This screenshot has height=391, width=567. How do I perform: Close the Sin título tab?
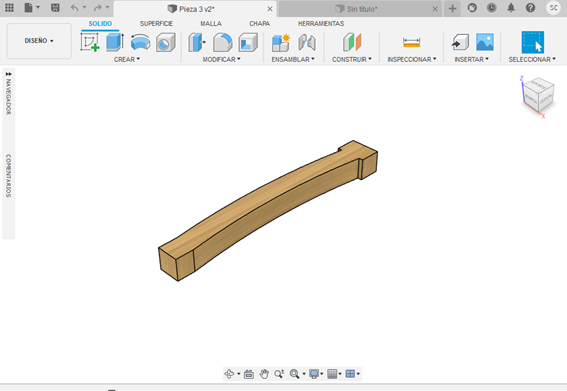[x=435, y=9]
